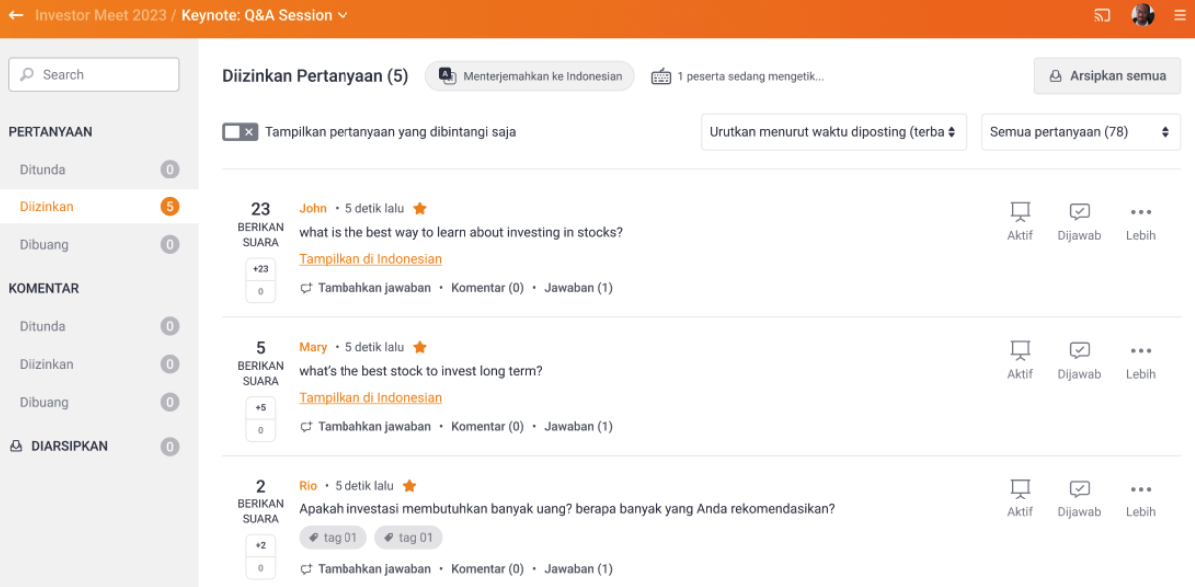
Task: Expand the Keynote: Q&A Session selector
Action: click(x=264, y=15)
